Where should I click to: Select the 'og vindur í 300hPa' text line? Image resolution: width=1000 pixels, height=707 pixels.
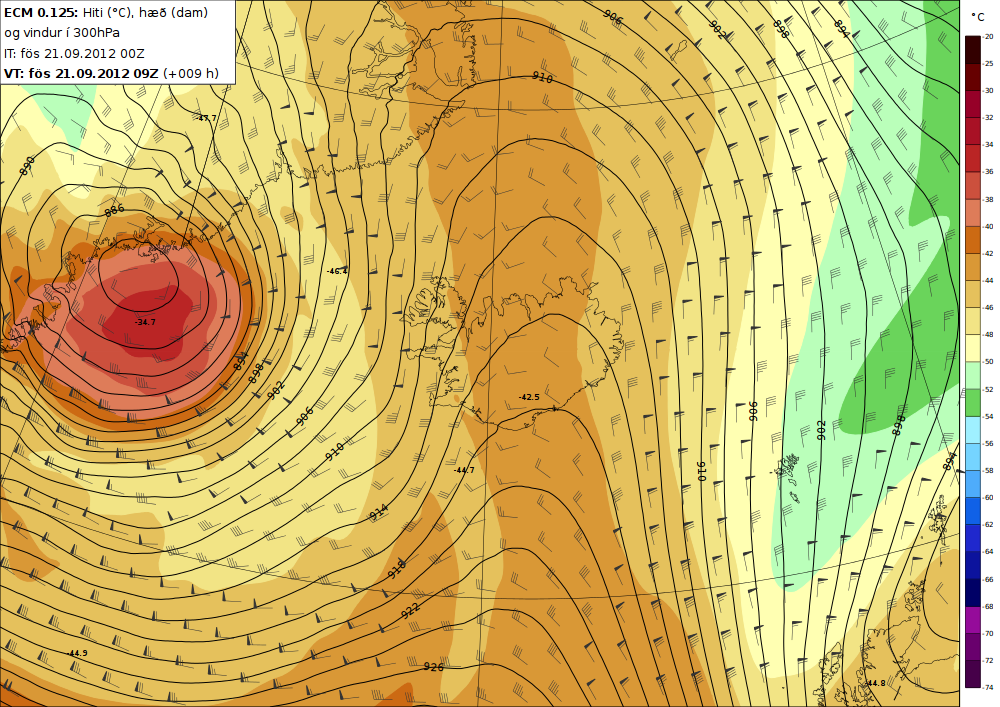[62, 33]
